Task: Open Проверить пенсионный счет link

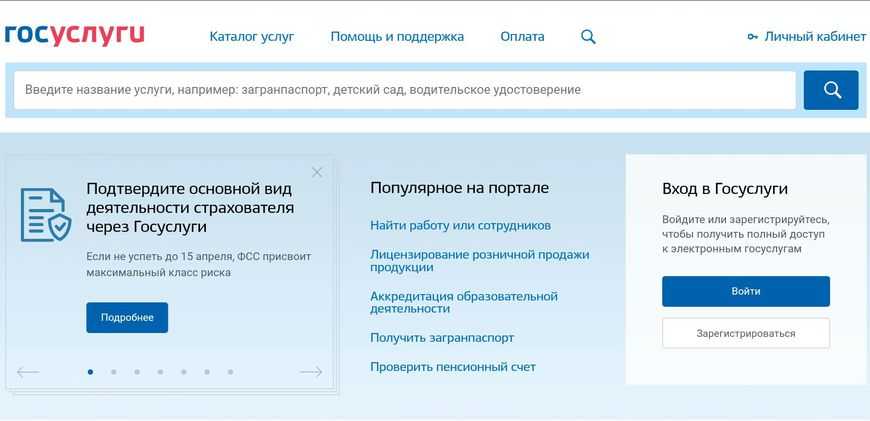Action: click(x=452, y=367)
